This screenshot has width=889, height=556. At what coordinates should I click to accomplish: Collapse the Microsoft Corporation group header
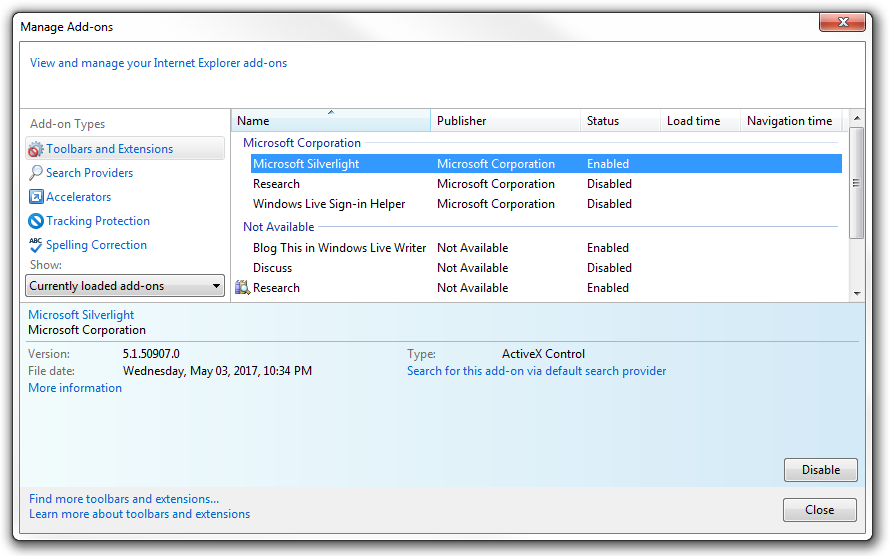(x=302, y=143)
